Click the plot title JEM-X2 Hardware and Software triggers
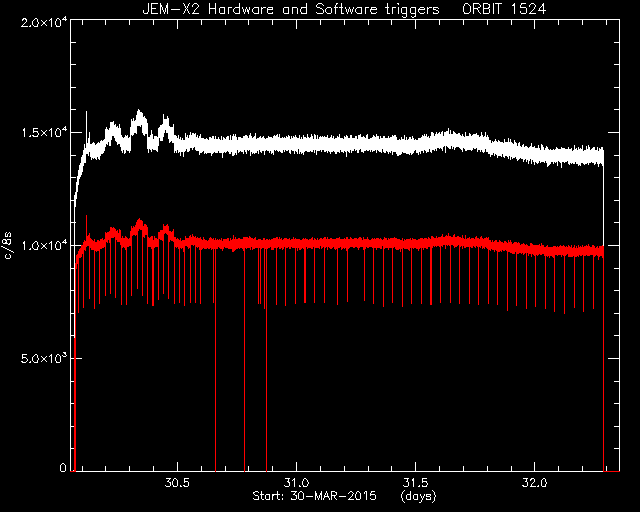 [291, 9]
